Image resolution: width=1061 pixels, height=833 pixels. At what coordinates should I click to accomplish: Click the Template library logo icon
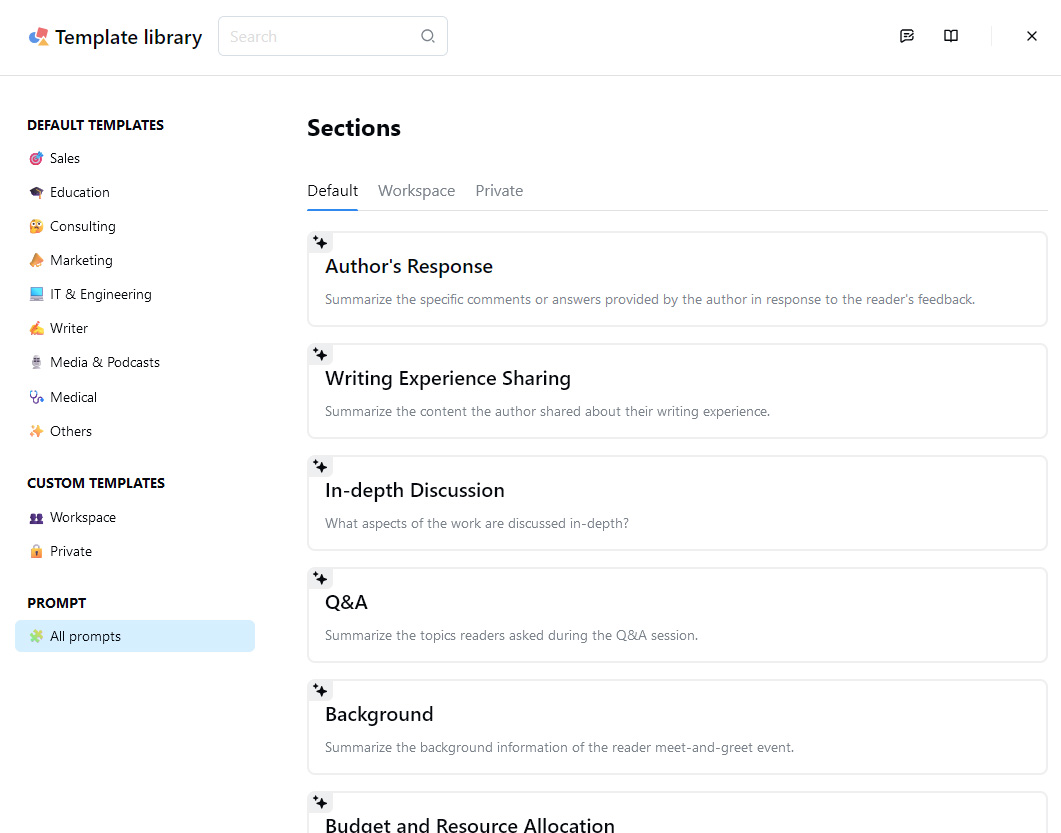(39, 37)
